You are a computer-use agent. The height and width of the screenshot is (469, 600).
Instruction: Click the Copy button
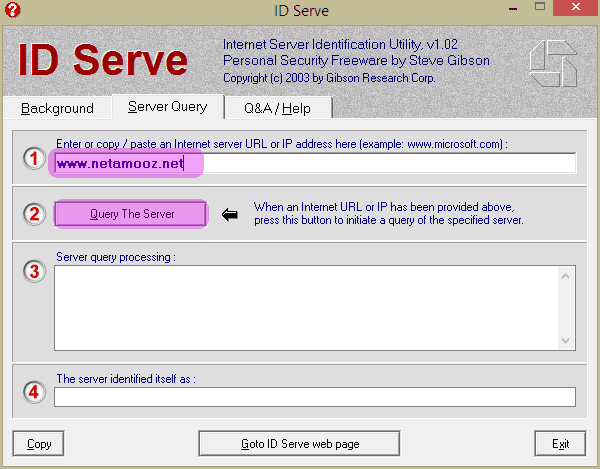pyautogui.click(x=39, y=444)
